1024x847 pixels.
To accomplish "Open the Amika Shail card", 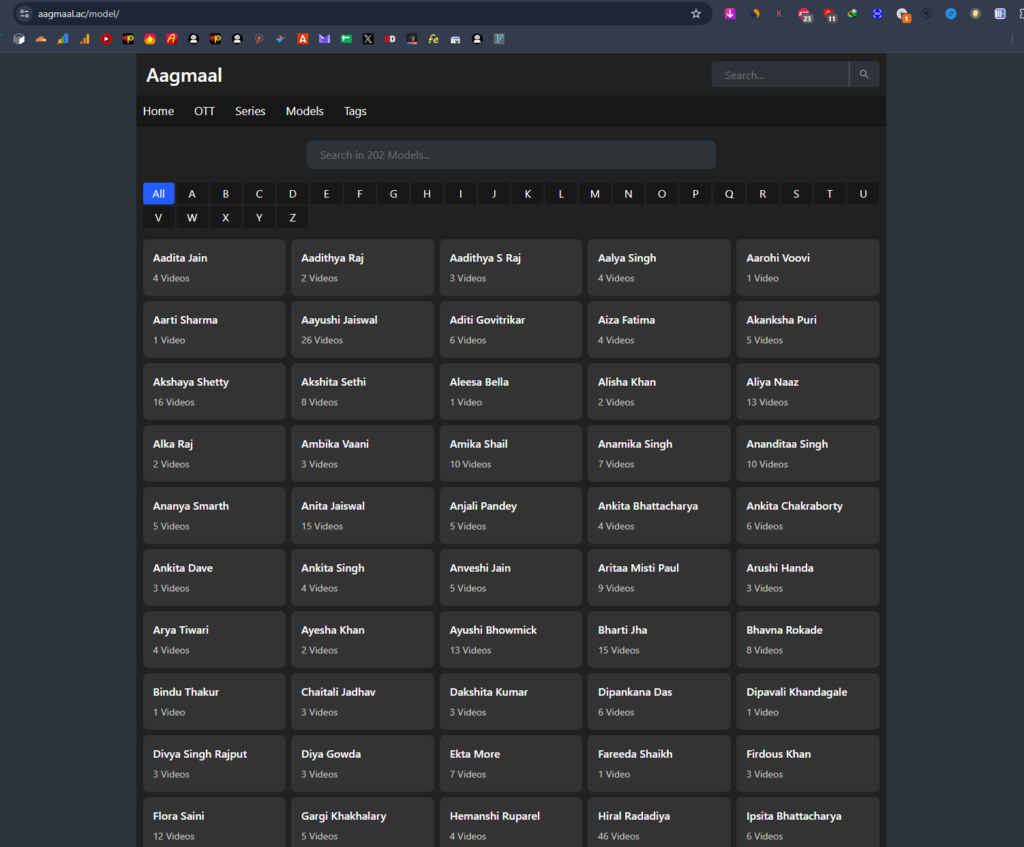I will (511, 453).
